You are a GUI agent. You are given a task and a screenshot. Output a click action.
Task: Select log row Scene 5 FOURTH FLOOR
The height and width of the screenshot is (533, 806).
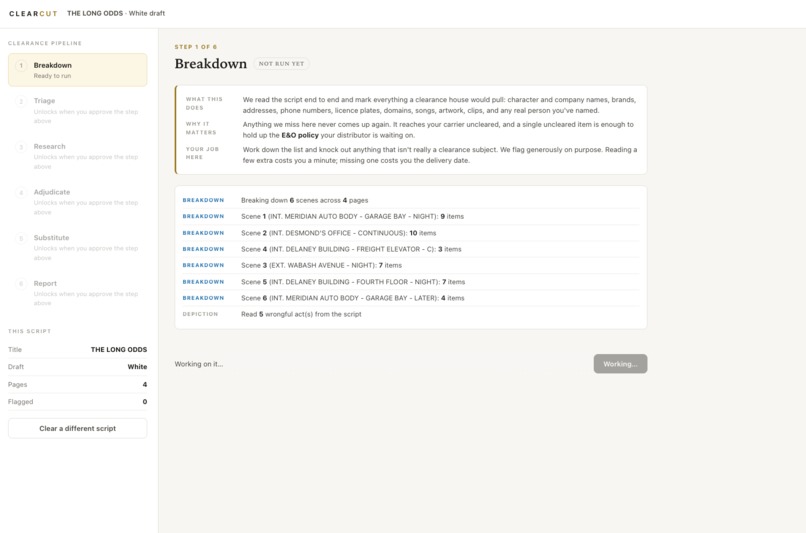(x=411, y=282)
